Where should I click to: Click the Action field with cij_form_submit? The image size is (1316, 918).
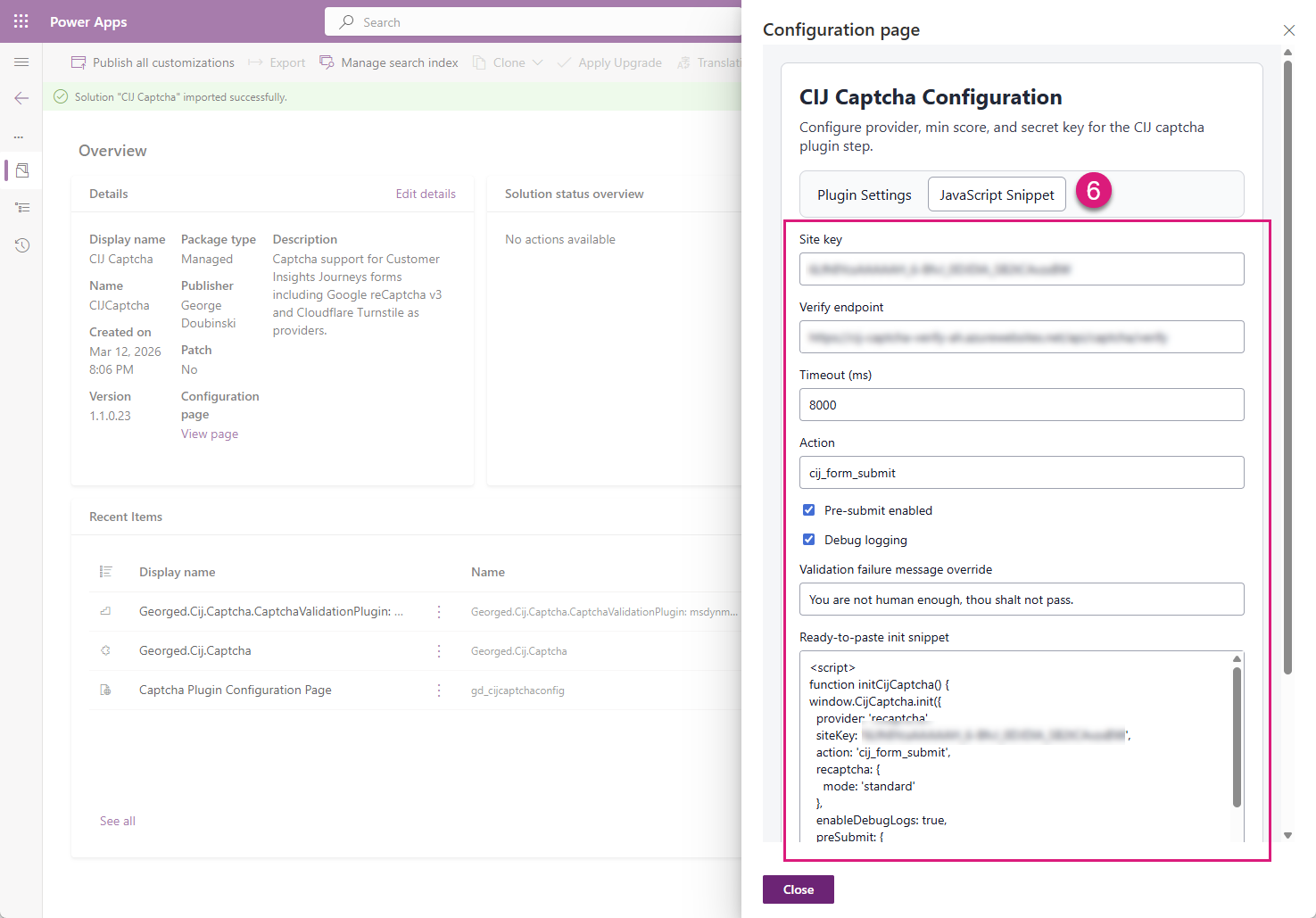click(x=1022, y=472)
